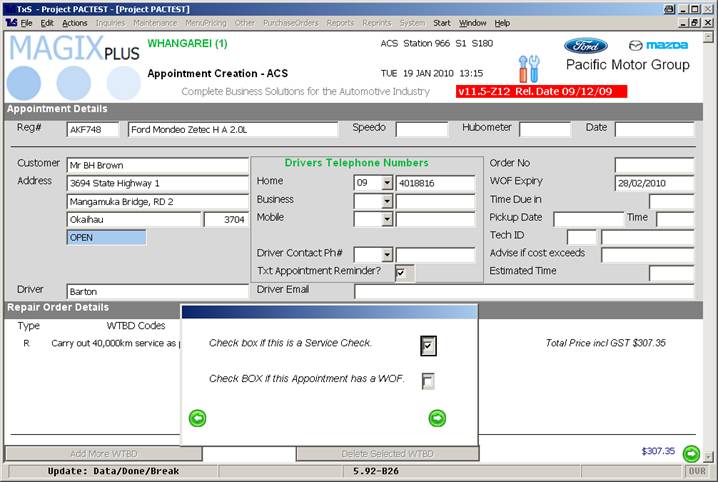
Task: Click the blue OPEN status field
Action: coord(106,237)
